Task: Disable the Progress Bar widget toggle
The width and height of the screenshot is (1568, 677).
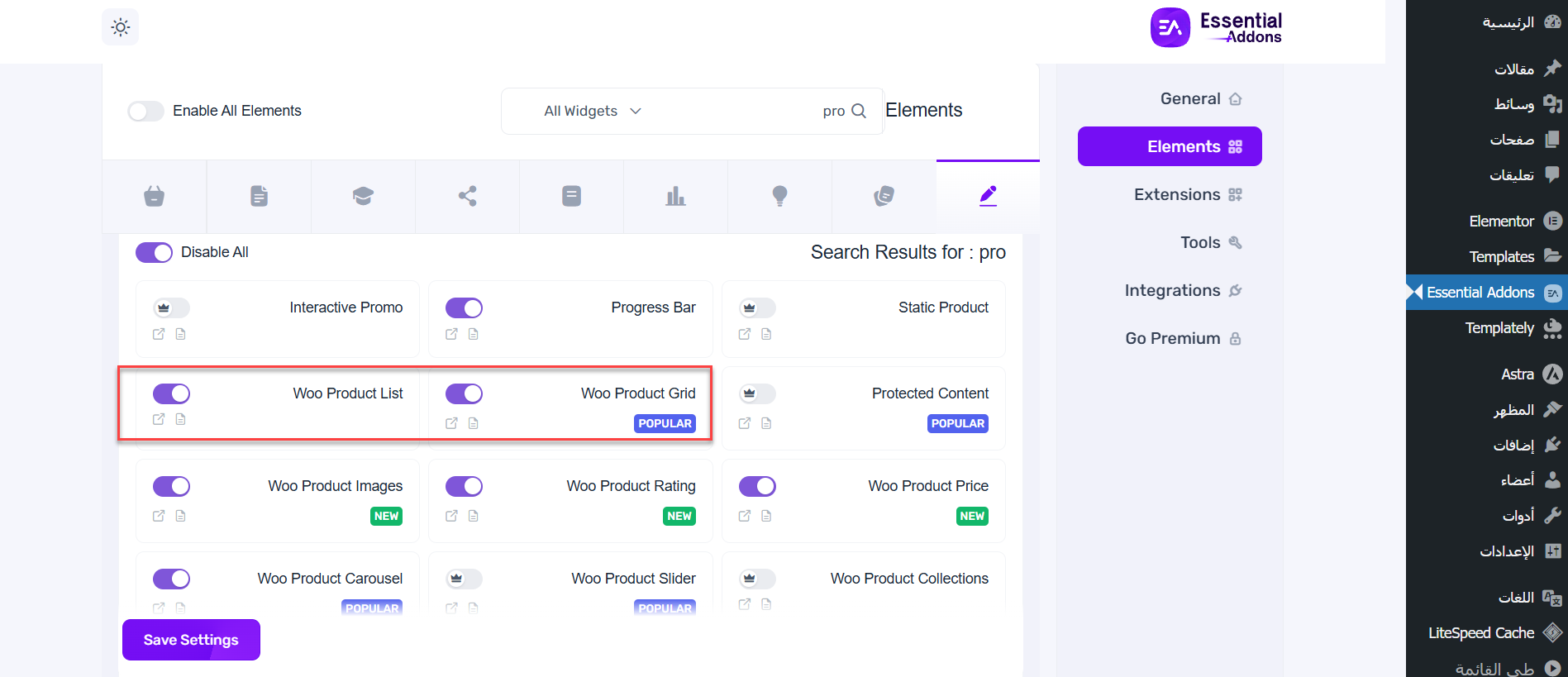Action: 464,308
